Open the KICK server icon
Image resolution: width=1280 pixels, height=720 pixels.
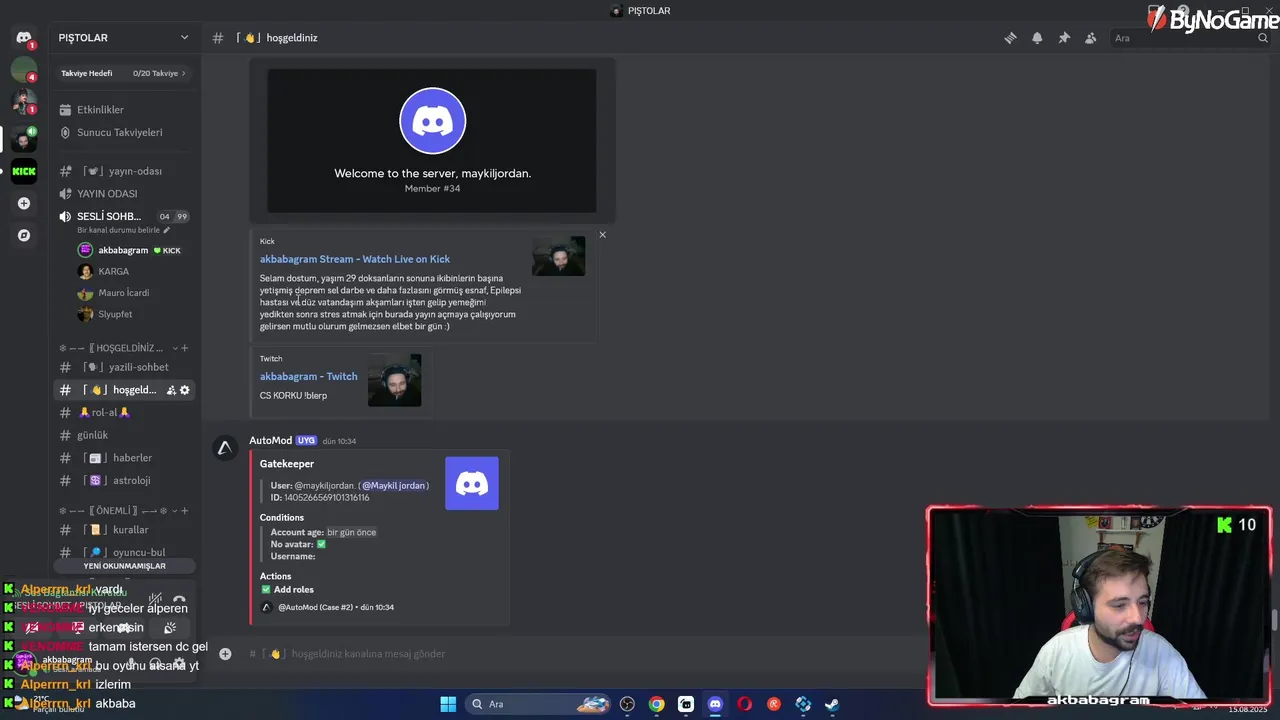(24, 171)
